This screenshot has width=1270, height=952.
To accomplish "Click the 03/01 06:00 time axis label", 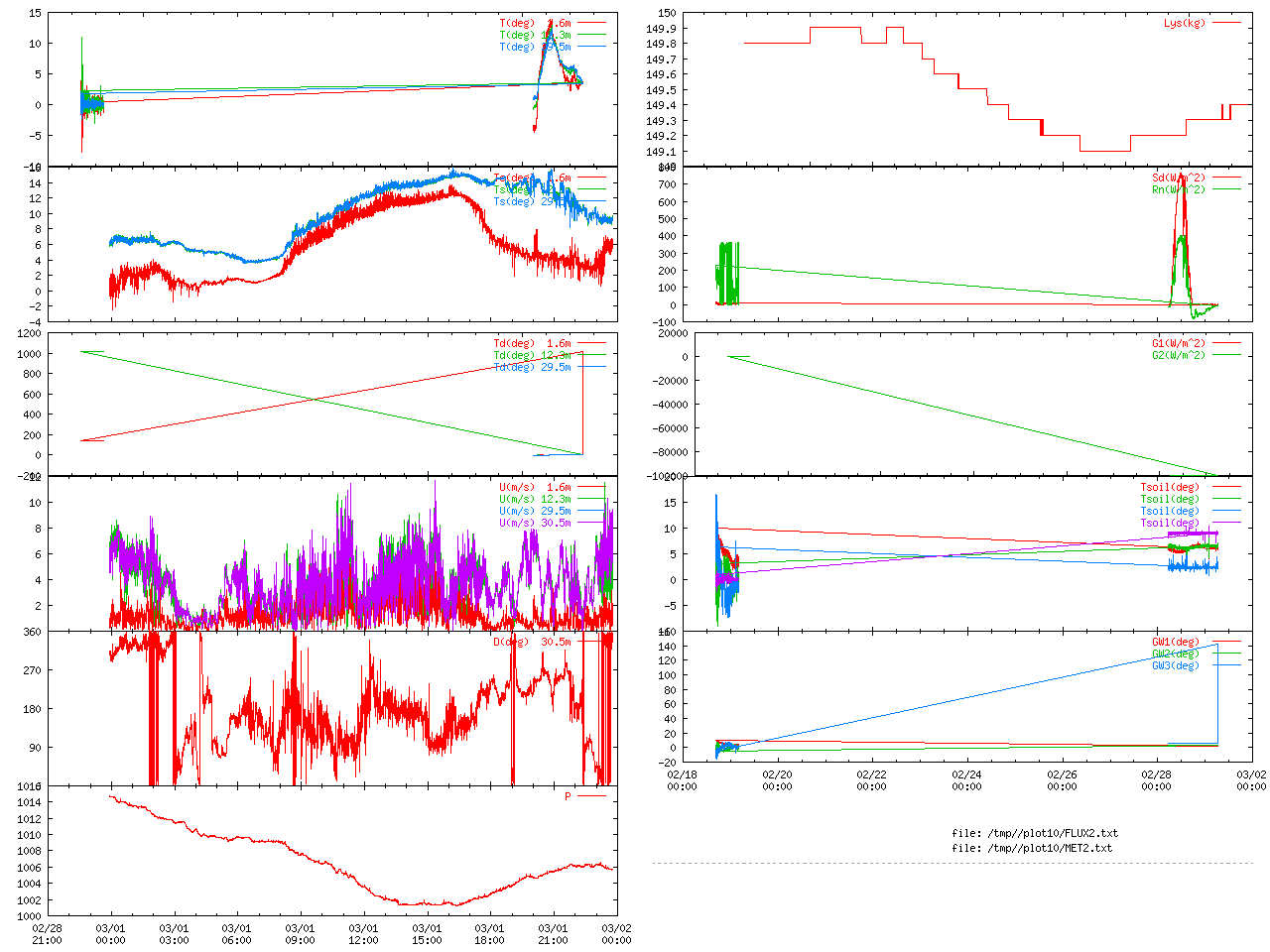I will 237,935.
